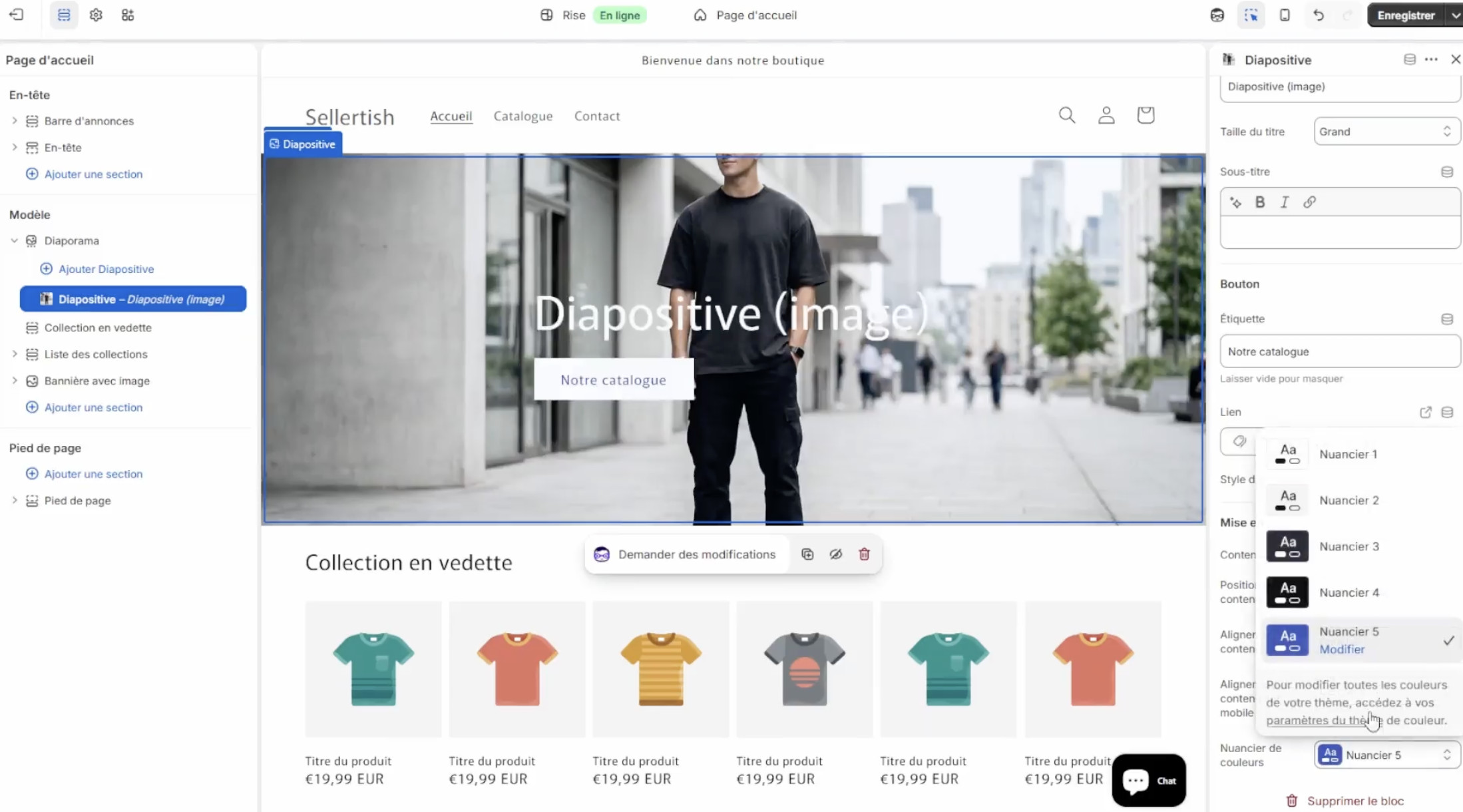
Task: Open theme settings gear icon
Action: pos(96,15)
